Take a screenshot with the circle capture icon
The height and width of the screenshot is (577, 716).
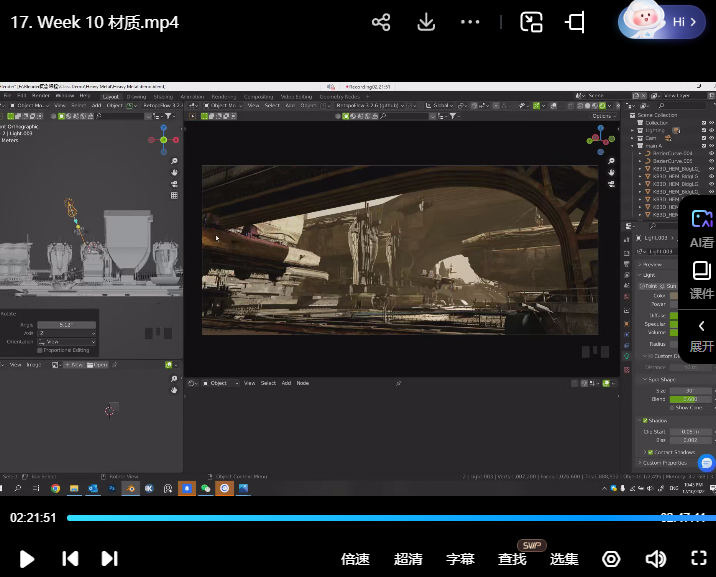(x=611, y=559)
